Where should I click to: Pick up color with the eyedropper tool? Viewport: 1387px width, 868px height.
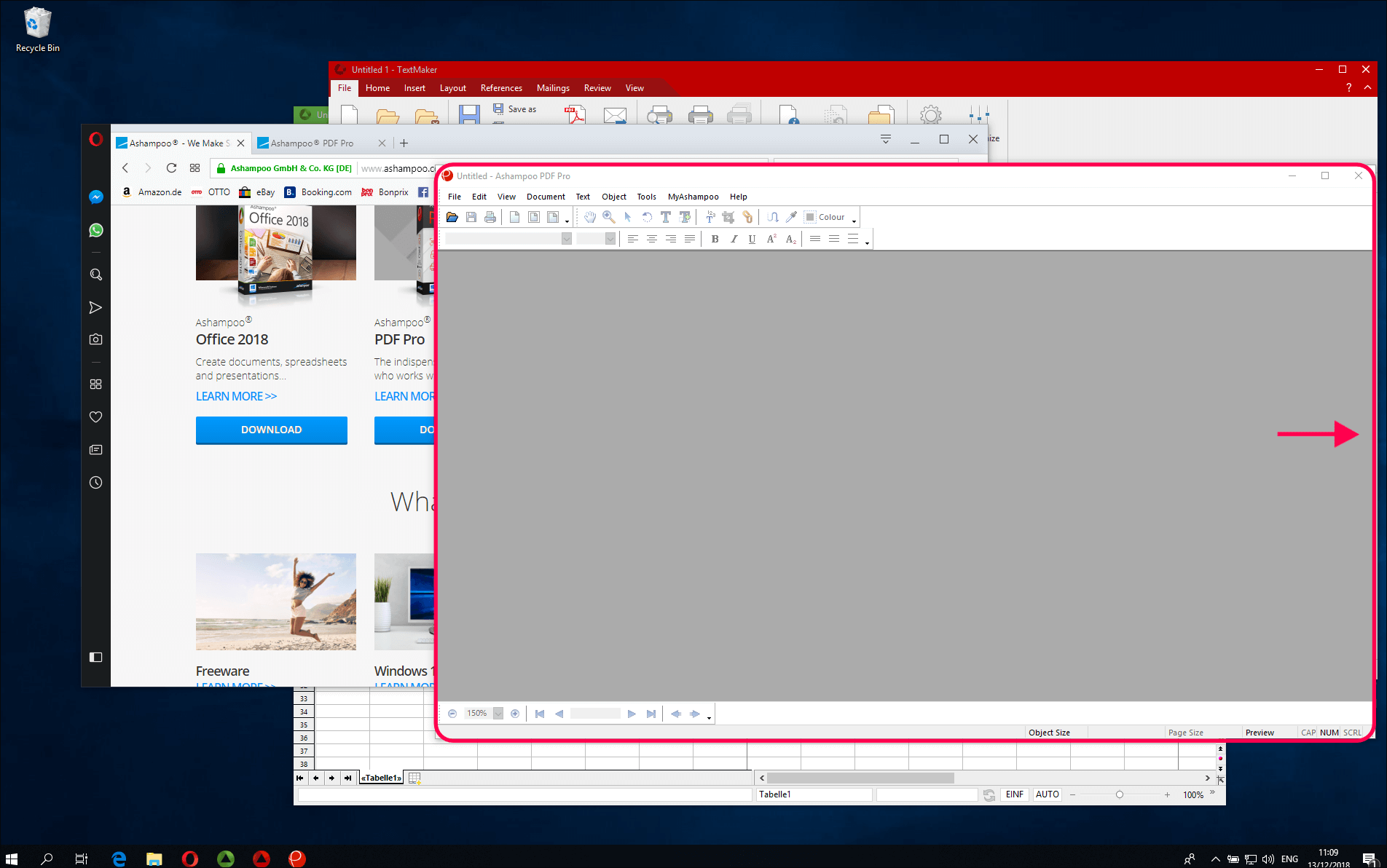(x=791, y=217)
